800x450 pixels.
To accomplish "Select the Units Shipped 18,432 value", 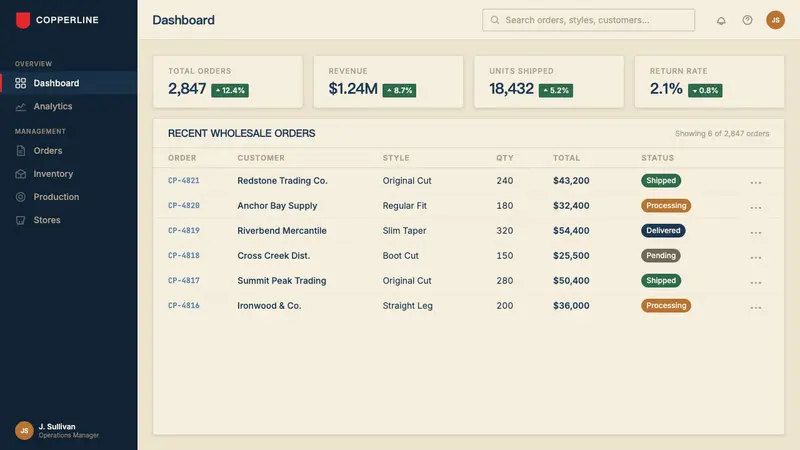I will [x=511, y=89].
